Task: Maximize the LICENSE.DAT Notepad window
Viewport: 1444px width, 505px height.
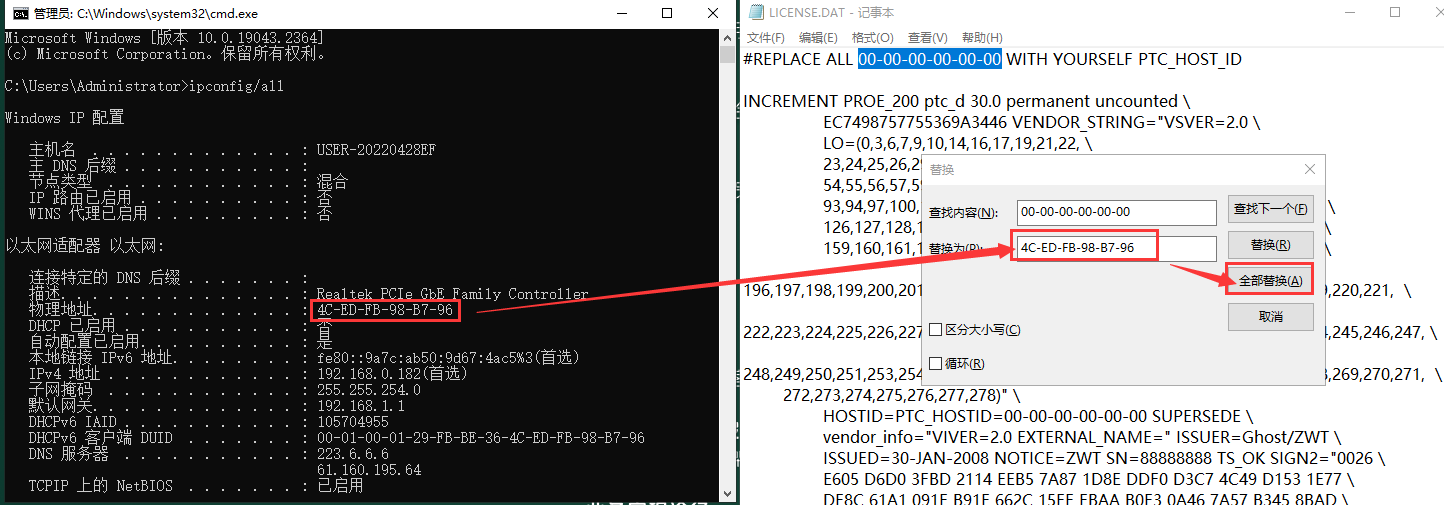Action: (1395, 13)
